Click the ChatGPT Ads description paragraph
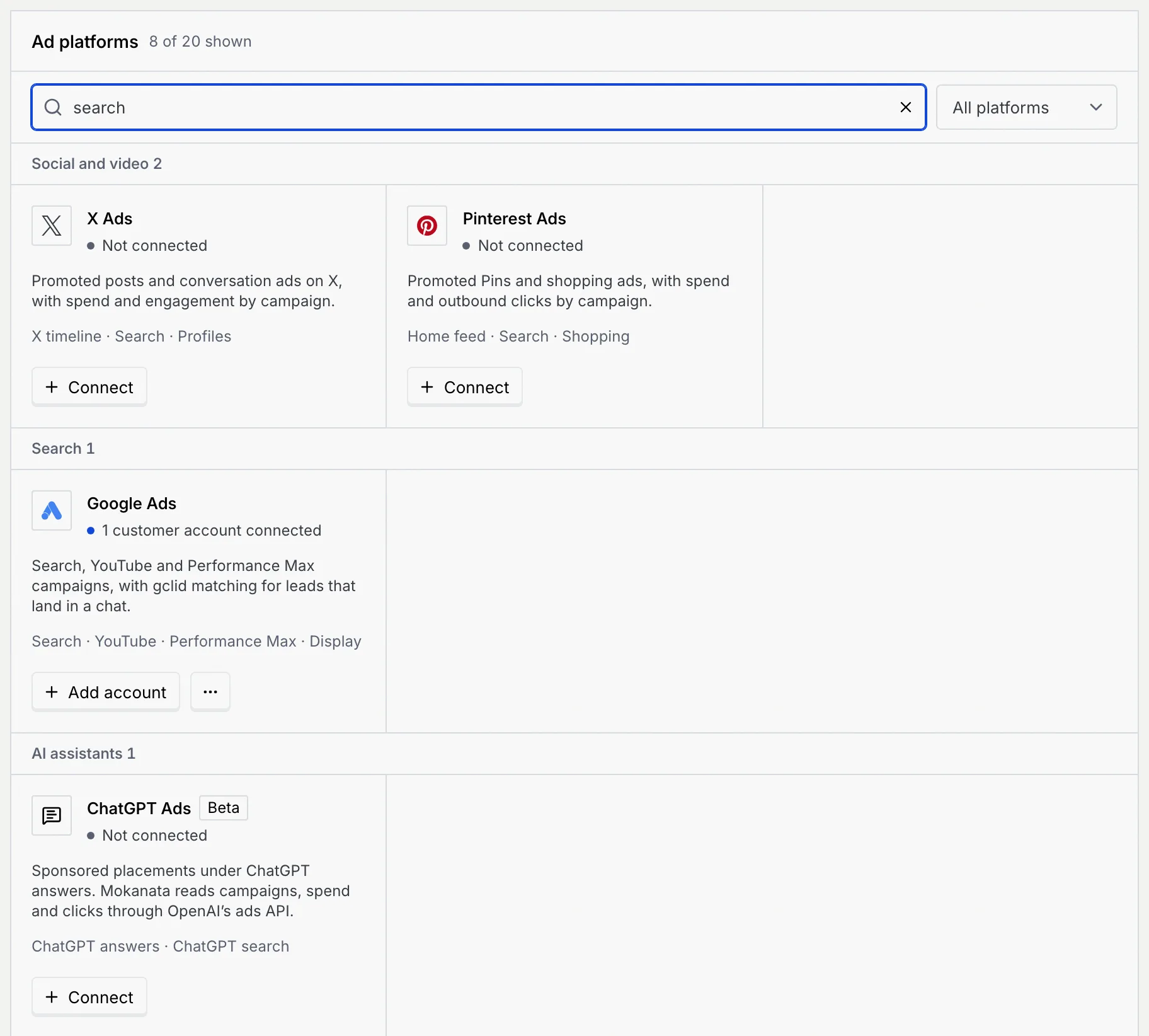1149x1036 pixels. [x=191, y=891]
